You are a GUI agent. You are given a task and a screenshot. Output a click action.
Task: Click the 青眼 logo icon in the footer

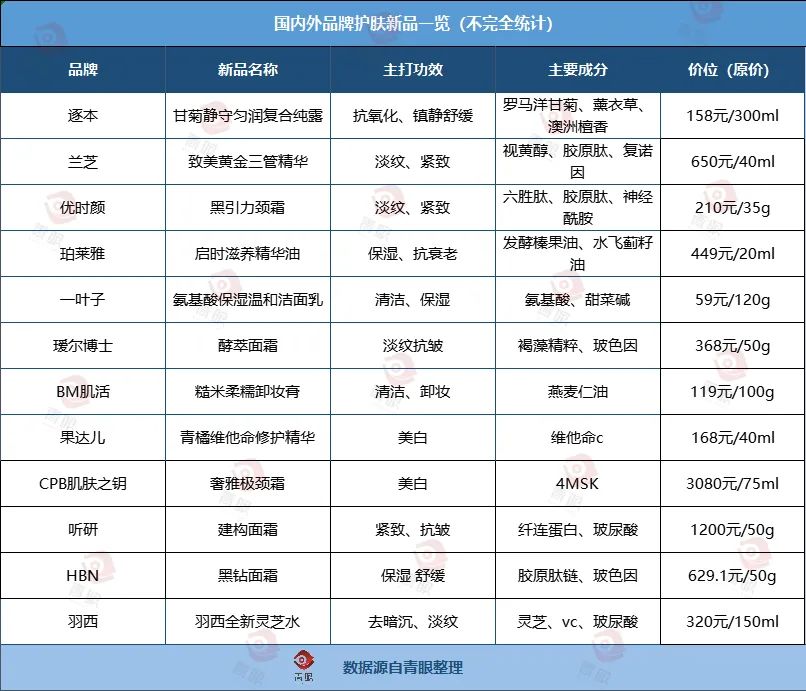tap(303, 666)
